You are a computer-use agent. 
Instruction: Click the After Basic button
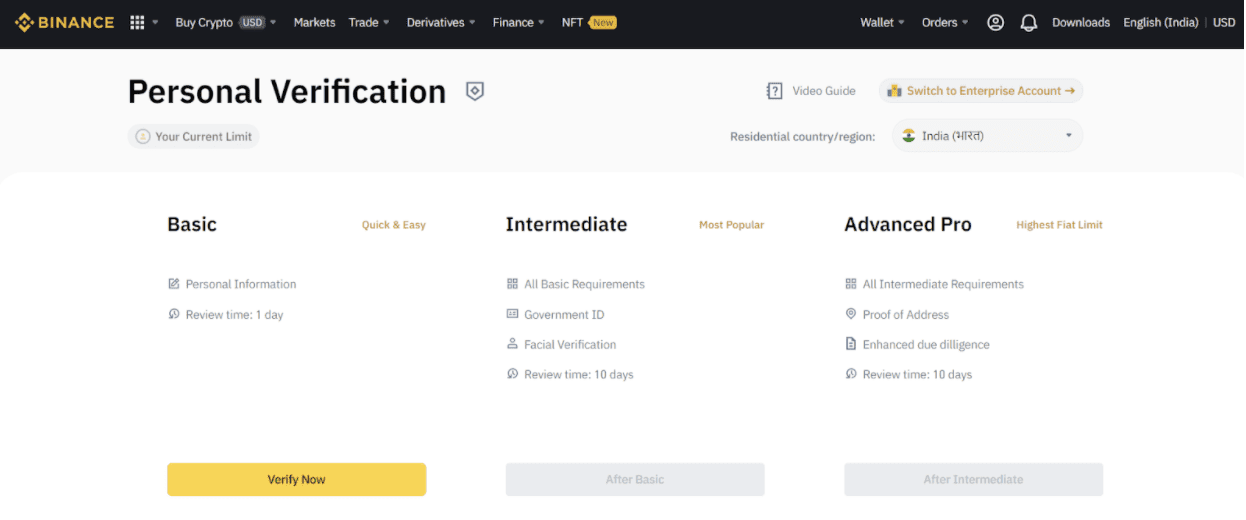635,479
